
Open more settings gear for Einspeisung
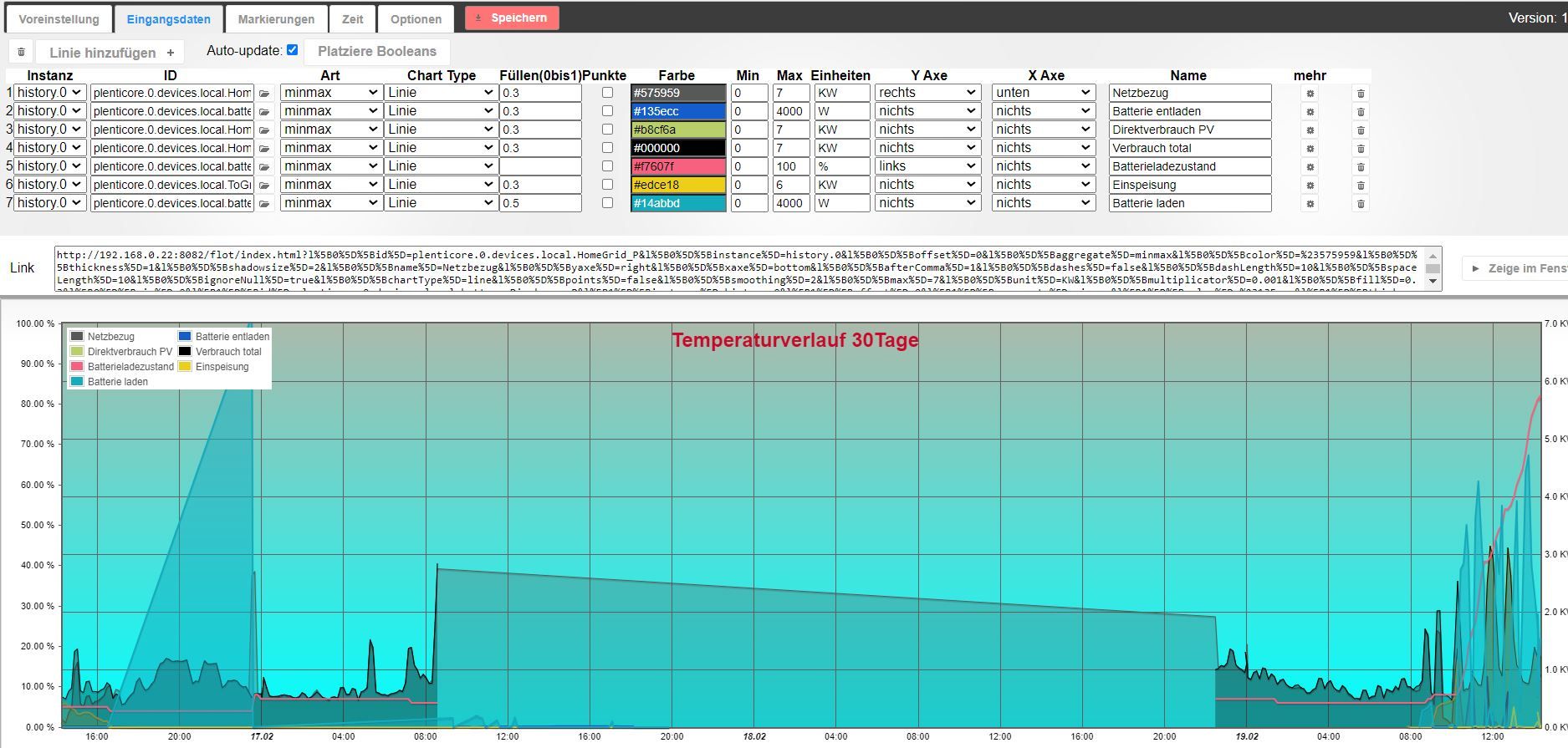tap(1310, 186)
